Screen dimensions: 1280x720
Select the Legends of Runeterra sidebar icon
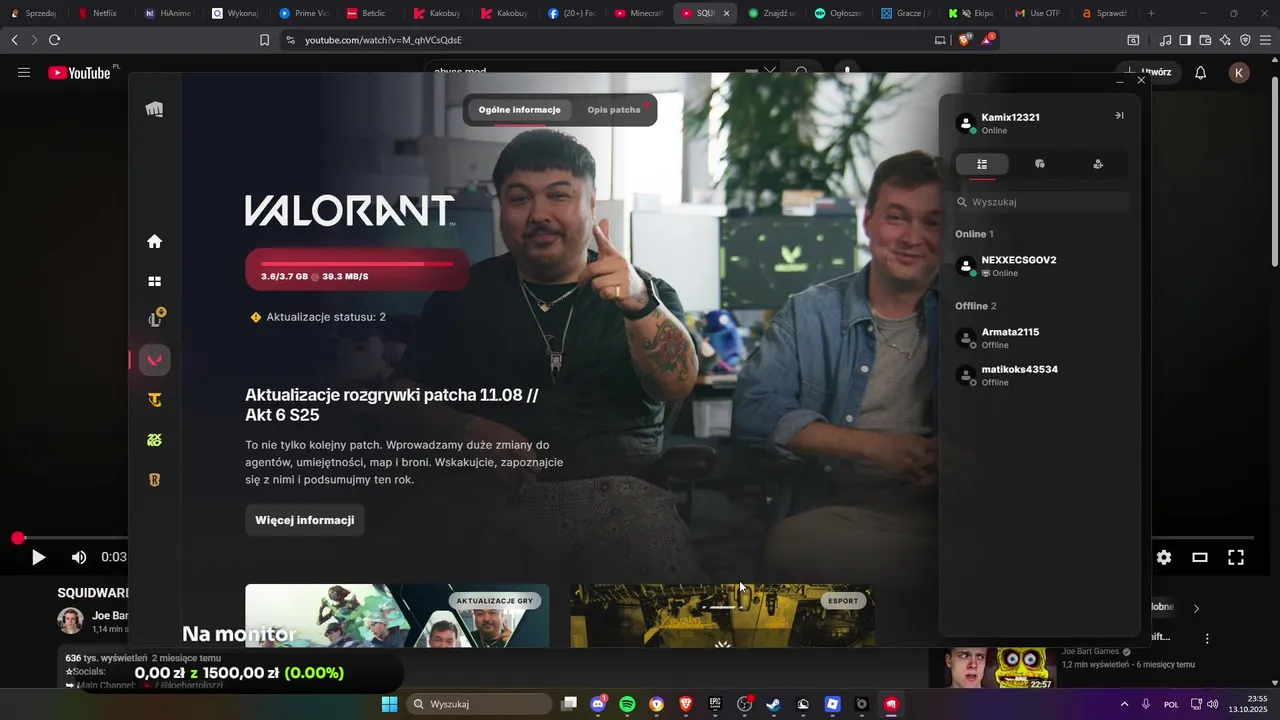[155, 480]
